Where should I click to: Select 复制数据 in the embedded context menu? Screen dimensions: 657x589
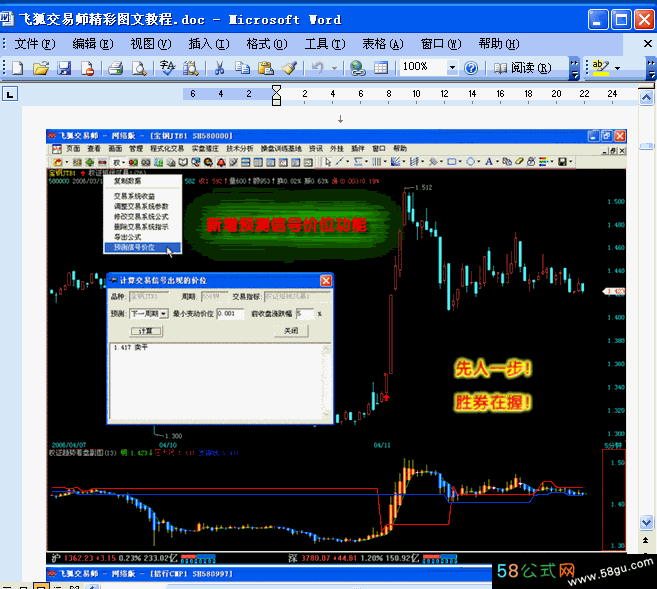(x=142, y=181)
